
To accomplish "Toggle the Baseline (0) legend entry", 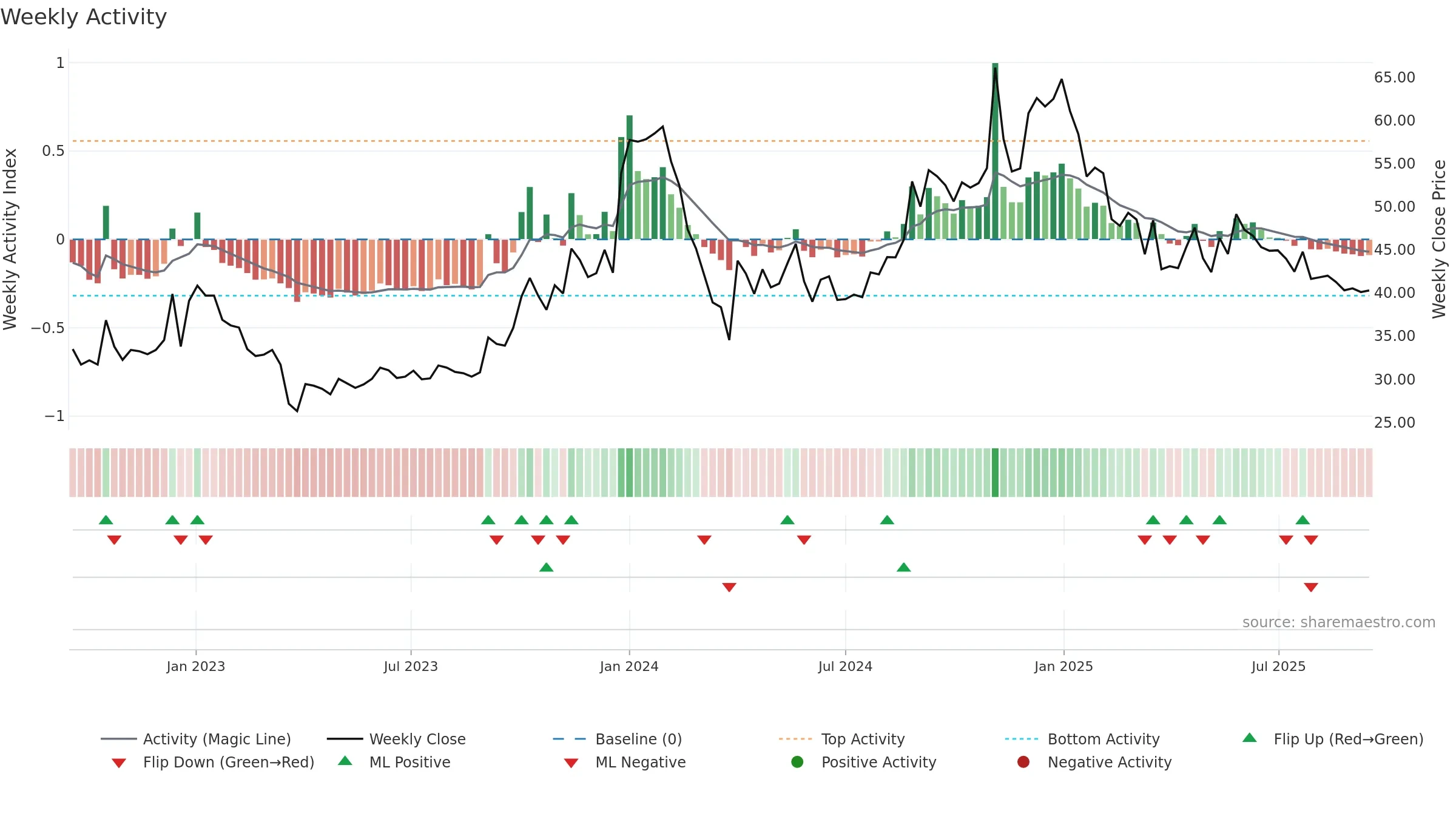I will tap(618, 739).
